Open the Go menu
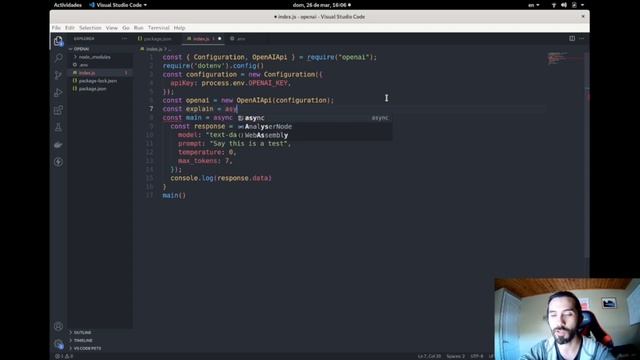 coord(126,28)
